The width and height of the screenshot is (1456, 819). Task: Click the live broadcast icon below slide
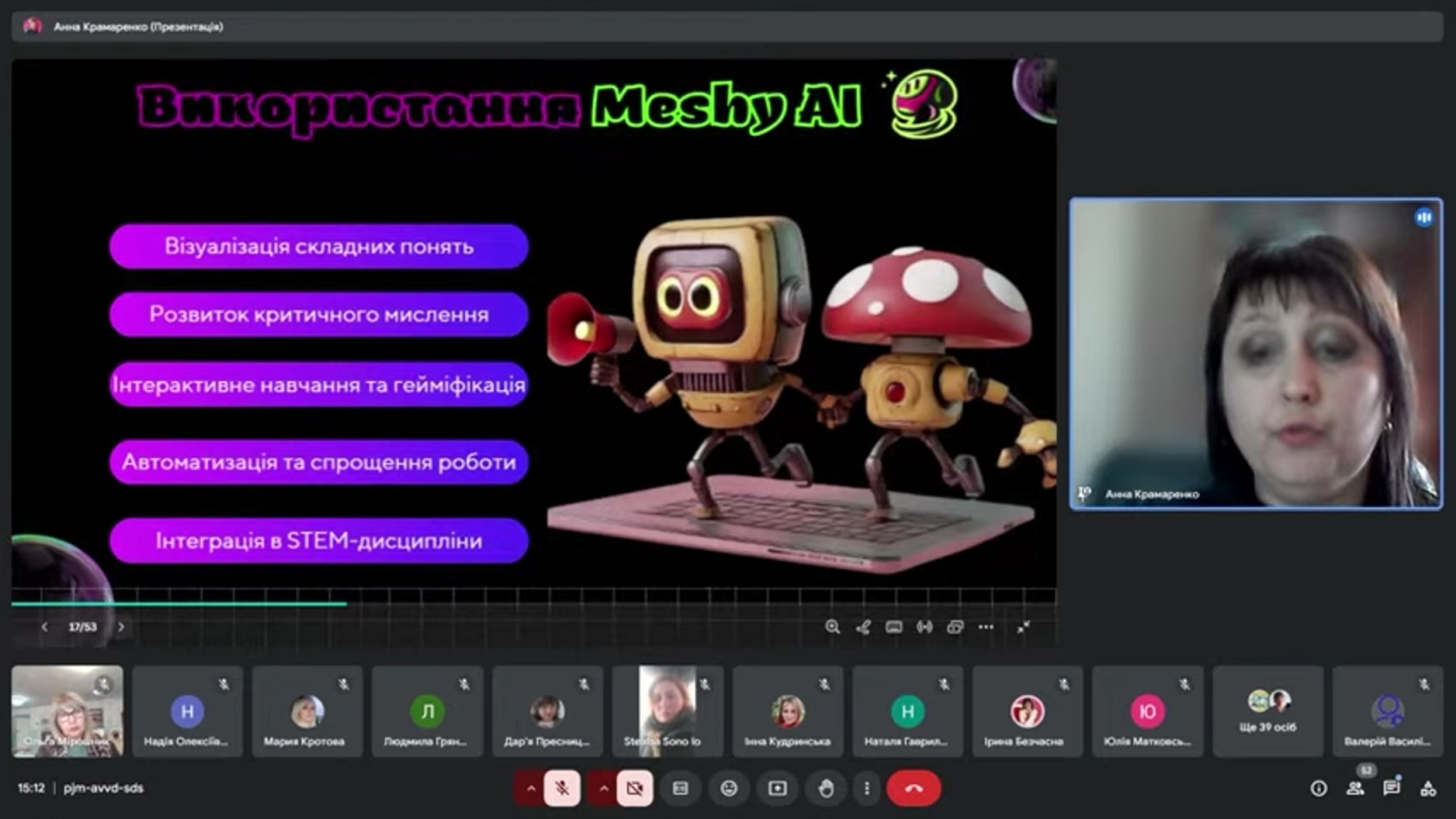point(925,627)
